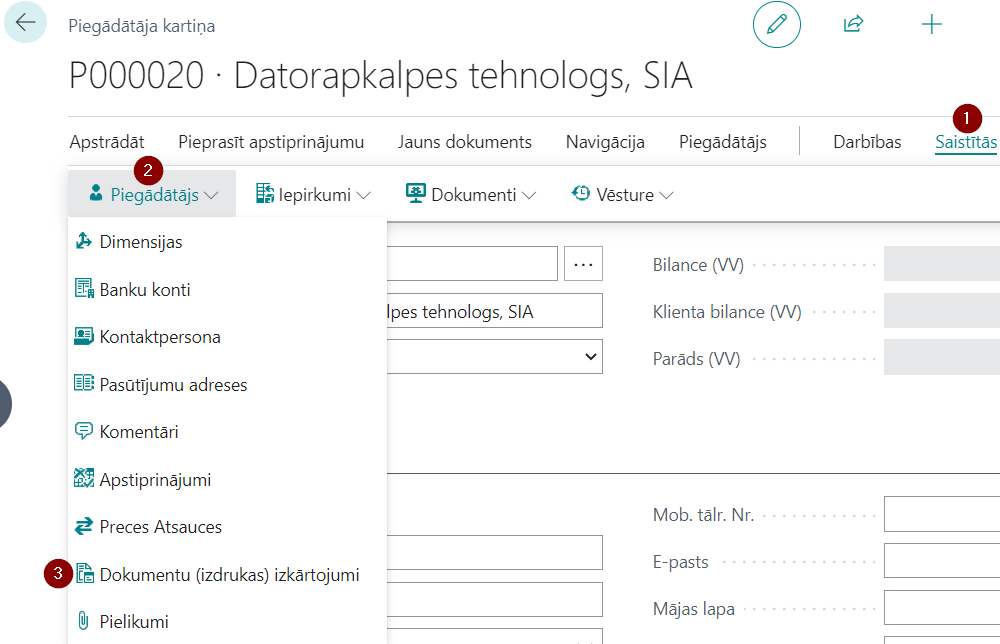Expand the Dokumenti dropdown
The width and height of the screenshot is (1000, 644).
[x=471, y=194]
